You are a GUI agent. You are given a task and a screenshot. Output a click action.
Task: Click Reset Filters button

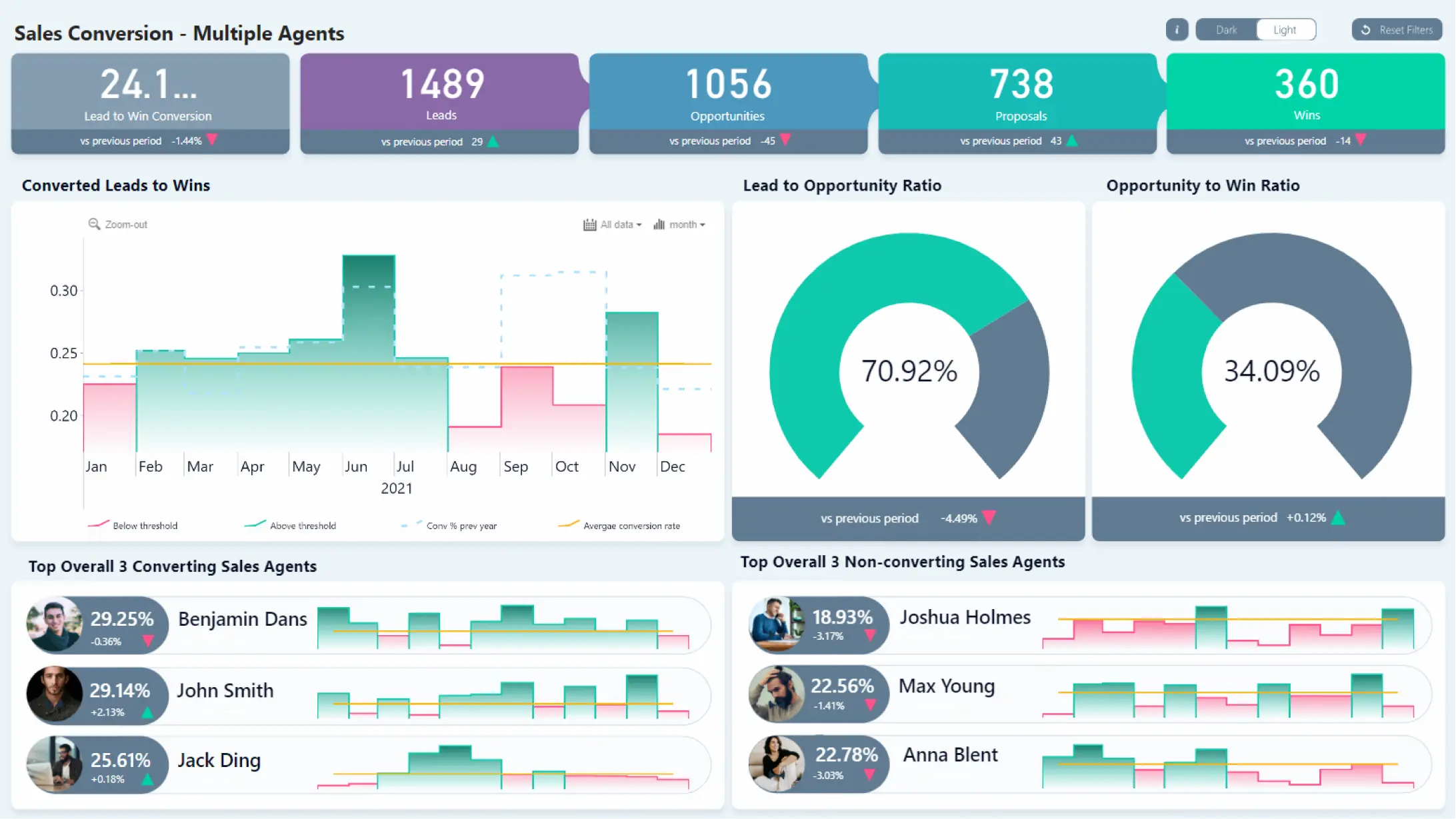[1398, 29]
